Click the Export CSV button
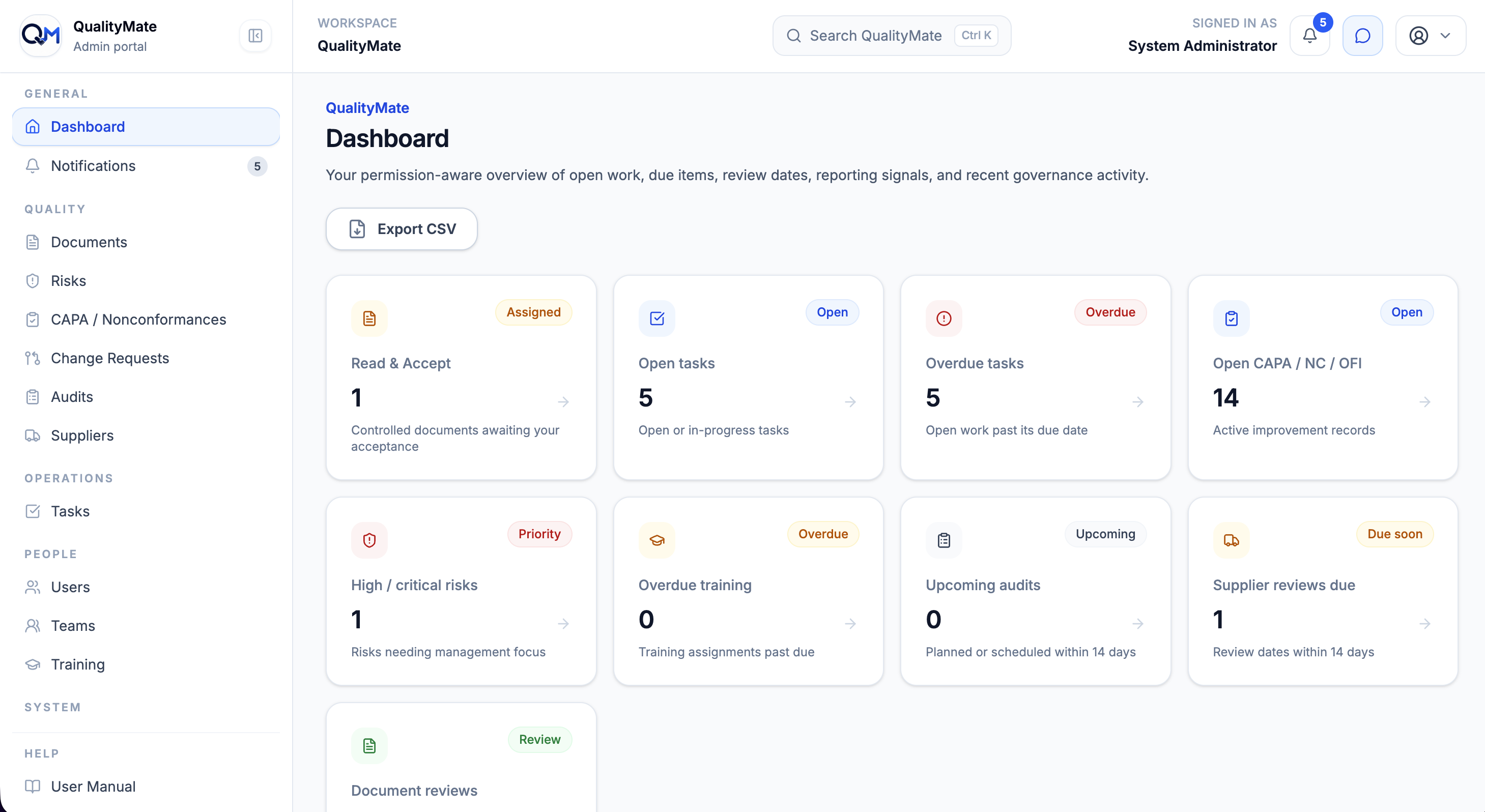Screen dimensions: 1485x812 pyautogui.click(x=402, y=229)
